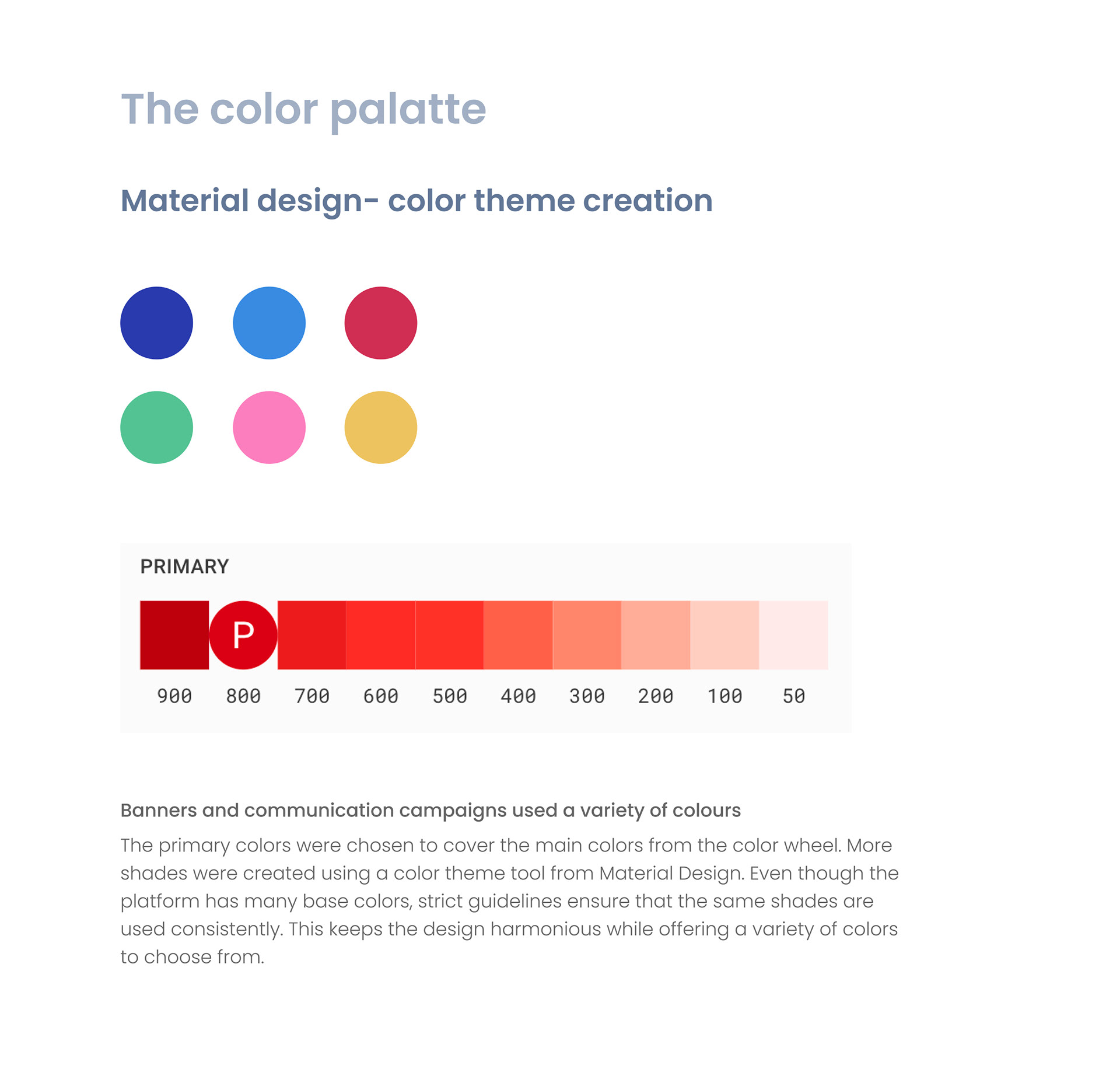
Task: Click the primary 'P' circle at shade 800
Action: (243, 635)
